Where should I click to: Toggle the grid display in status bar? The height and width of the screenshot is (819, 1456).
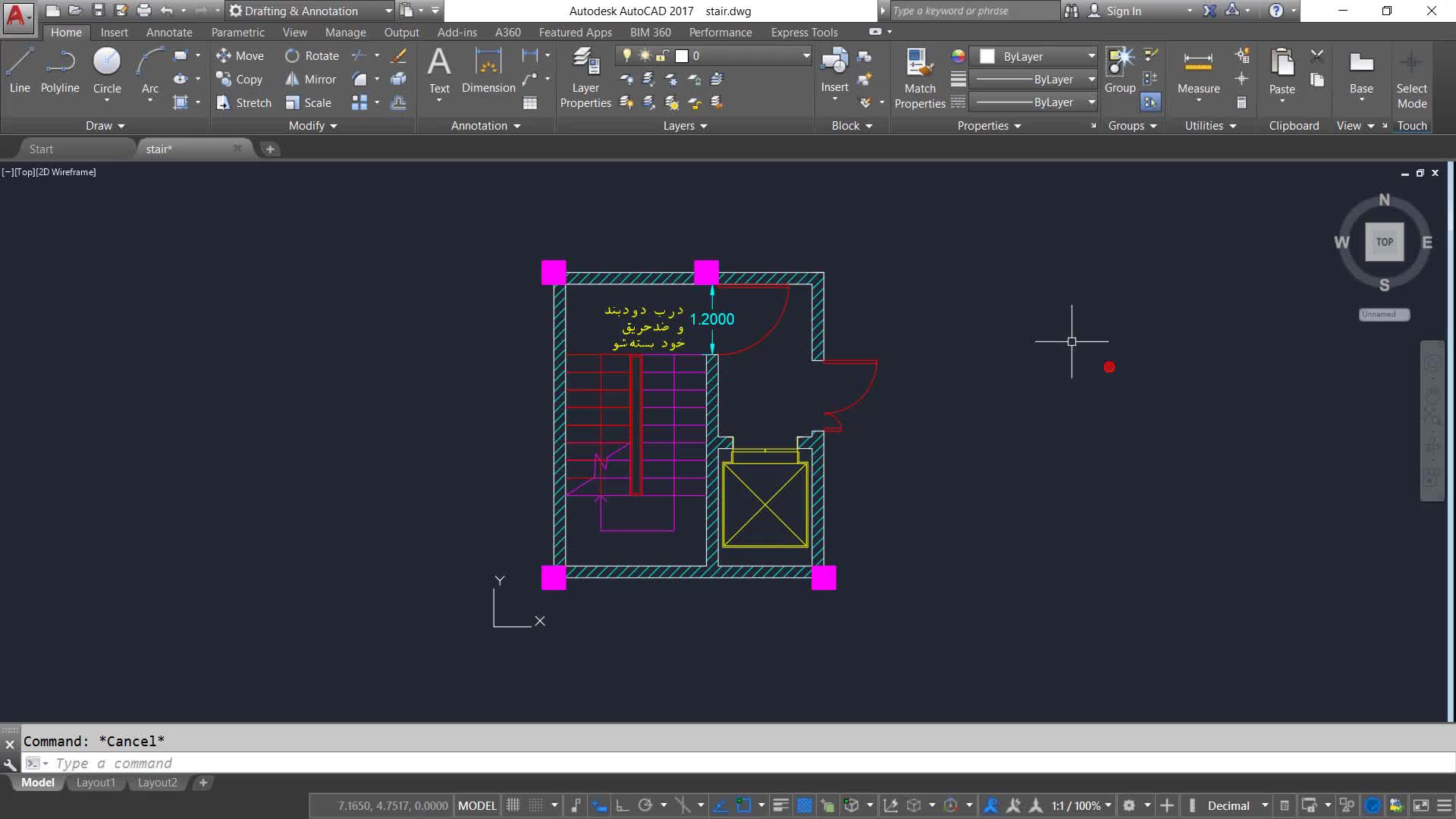click(513, 805)
